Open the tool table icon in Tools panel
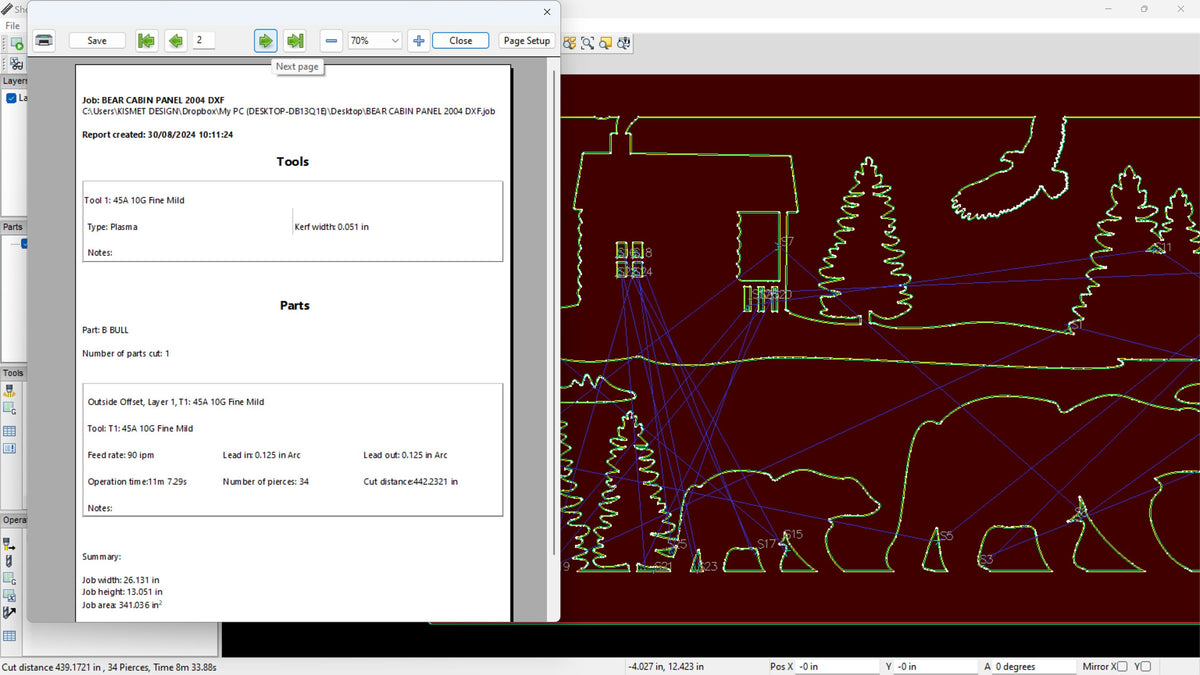This screenshot has width=1200, height=675. point(9,431)
